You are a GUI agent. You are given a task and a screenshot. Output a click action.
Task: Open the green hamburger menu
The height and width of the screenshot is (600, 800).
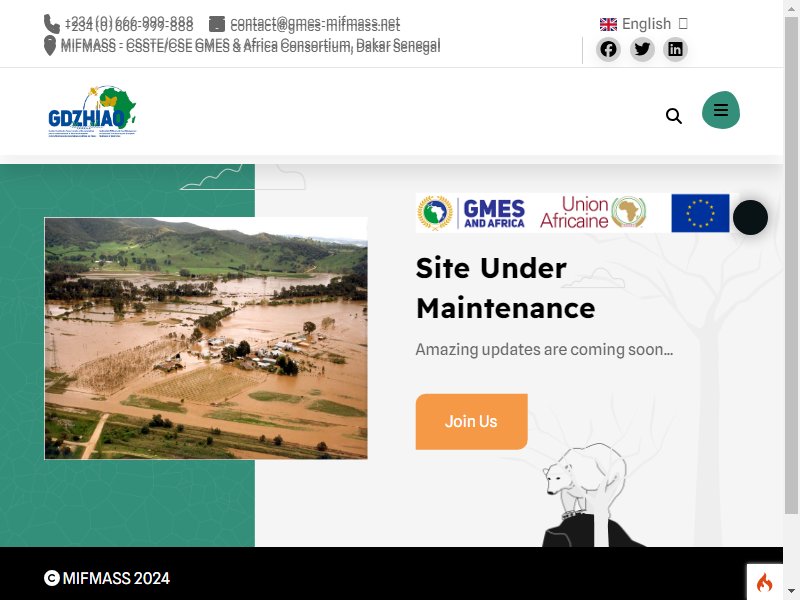(x=721, y=110)
